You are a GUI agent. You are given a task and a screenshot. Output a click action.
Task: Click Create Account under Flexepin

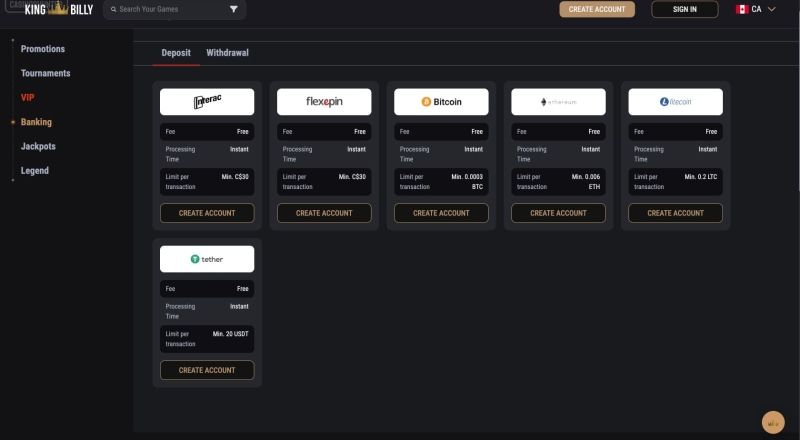324,213
